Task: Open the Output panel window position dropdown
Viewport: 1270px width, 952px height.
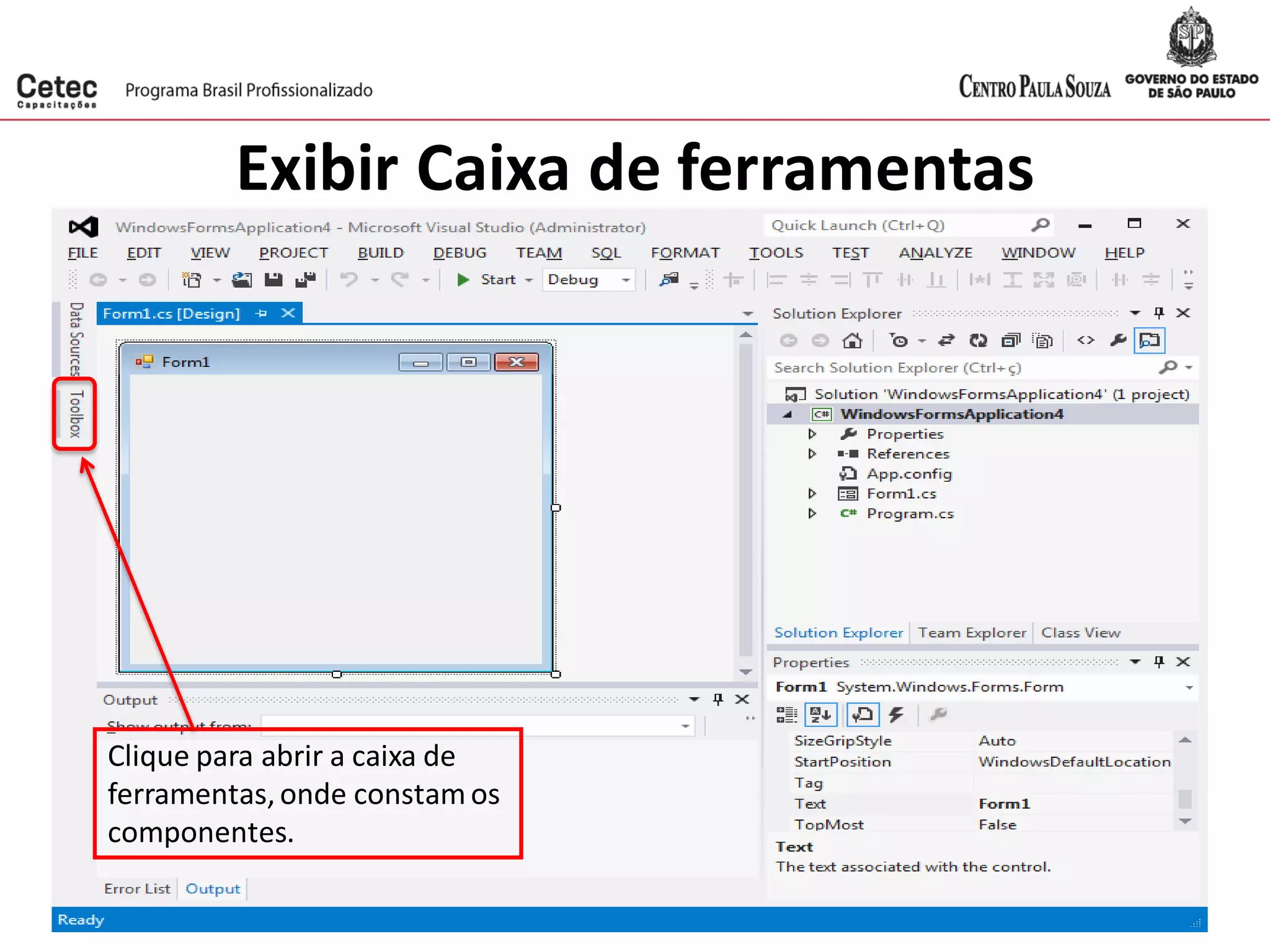Action: coord(694,699)
